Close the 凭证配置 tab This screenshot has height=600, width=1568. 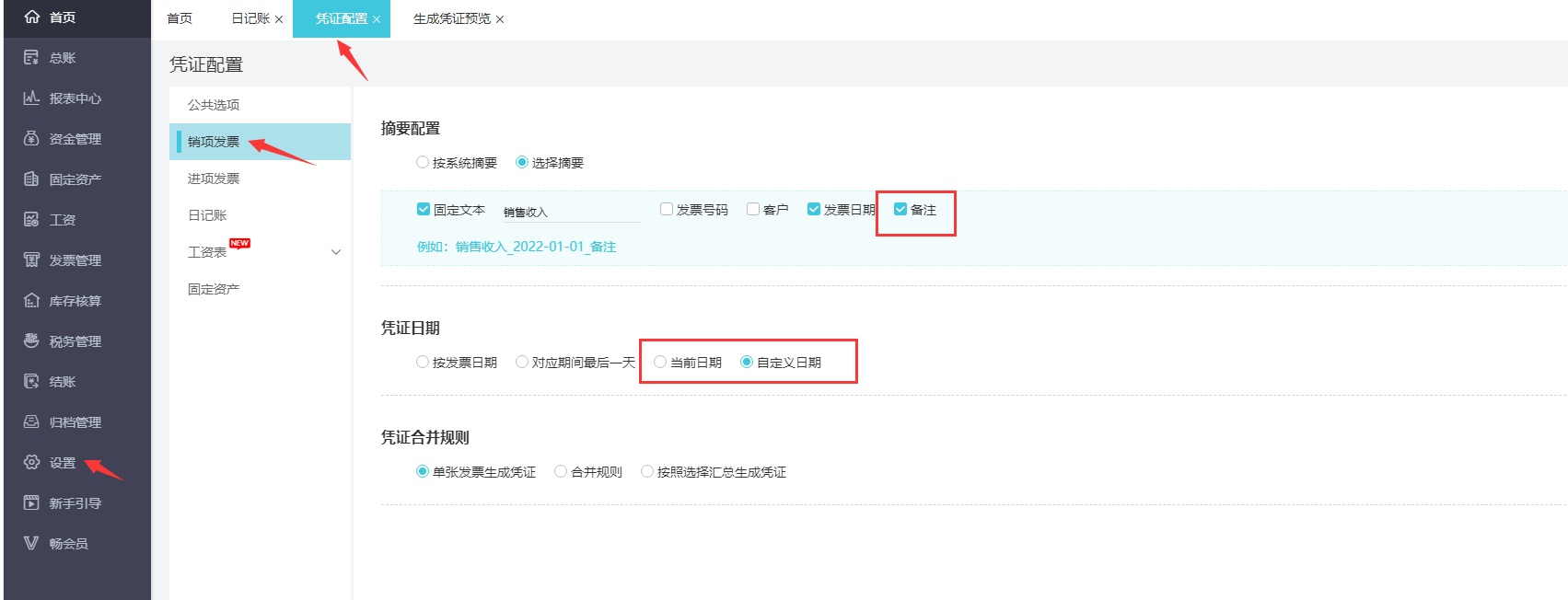377,19
